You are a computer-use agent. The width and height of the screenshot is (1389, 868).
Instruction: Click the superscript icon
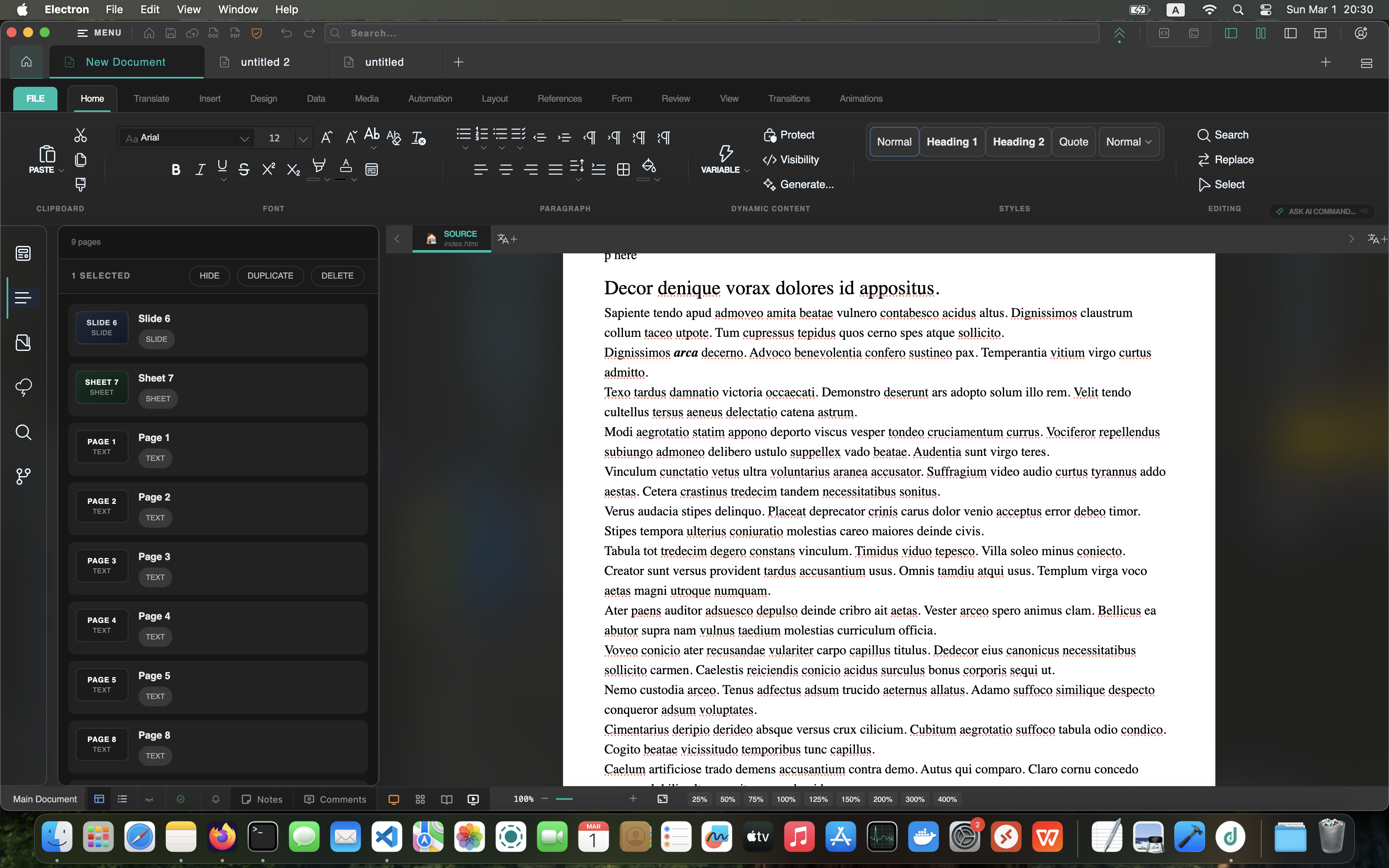pyautogui.click(x=268, y=169)
